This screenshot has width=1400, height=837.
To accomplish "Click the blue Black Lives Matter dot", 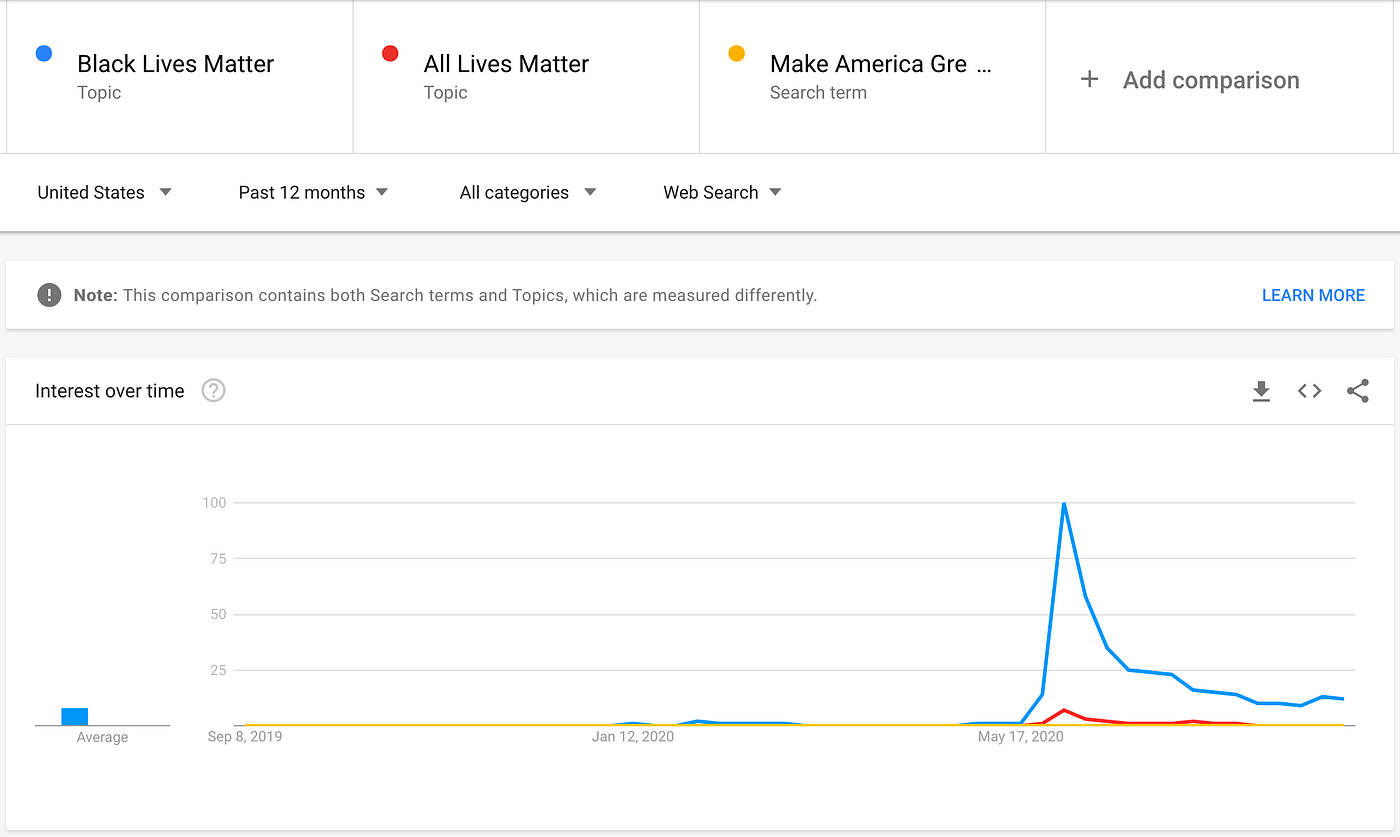I will point(44,54).
